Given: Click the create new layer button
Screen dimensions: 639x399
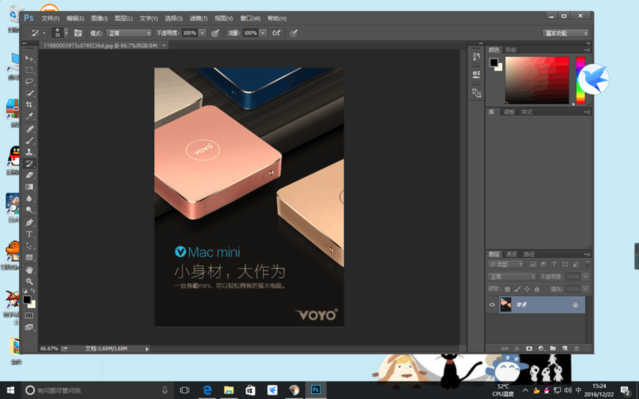Looking at the screenshot, I should pos(564,348).
